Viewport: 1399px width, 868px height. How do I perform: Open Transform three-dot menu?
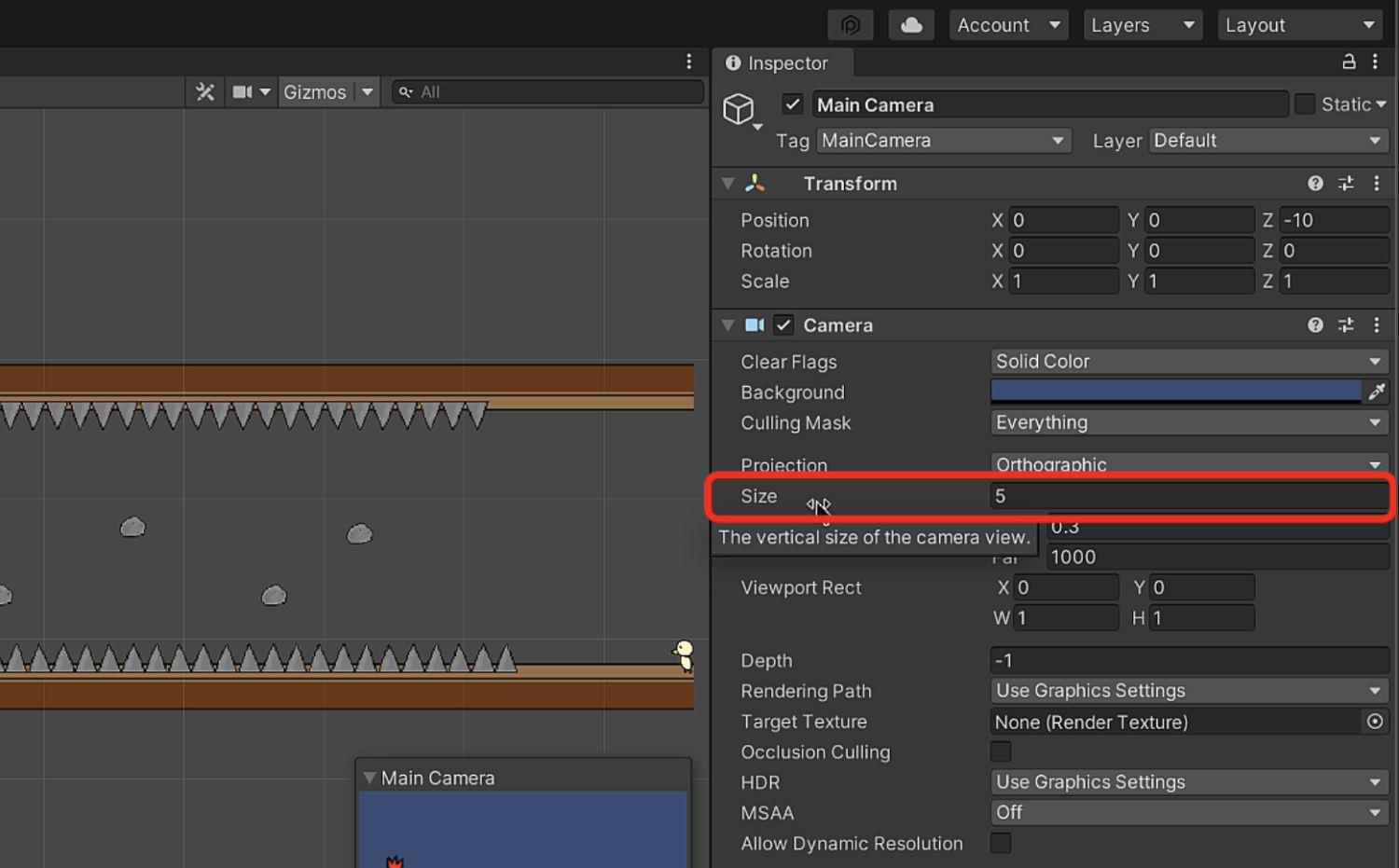click(x=1377, y=184)
